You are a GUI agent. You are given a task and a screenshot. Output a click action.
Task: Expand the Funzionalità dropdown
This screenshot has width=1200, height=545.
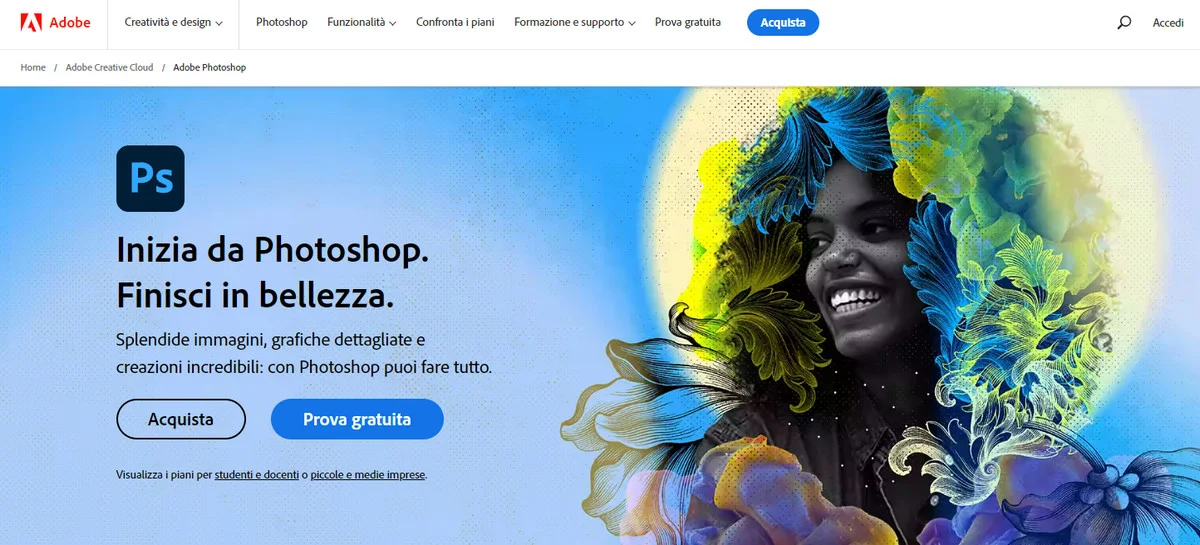point(361,22)
